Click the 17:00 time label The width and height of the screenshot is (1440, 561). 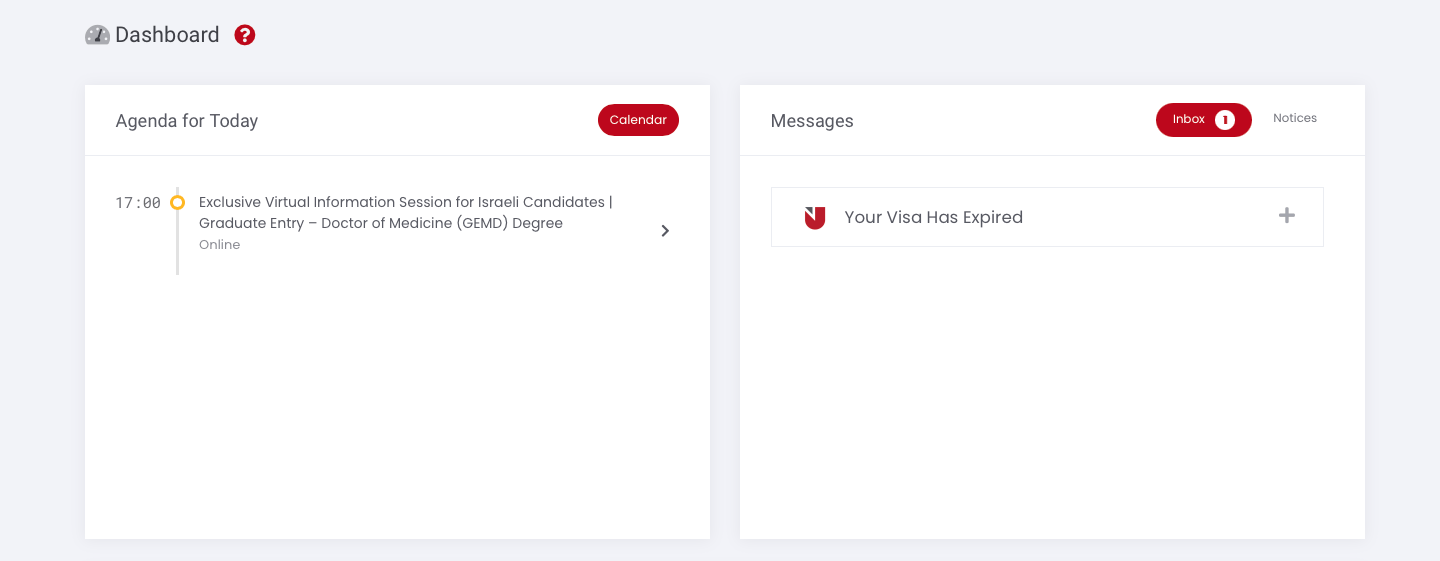pyautogui.click(x=138, y=203)
